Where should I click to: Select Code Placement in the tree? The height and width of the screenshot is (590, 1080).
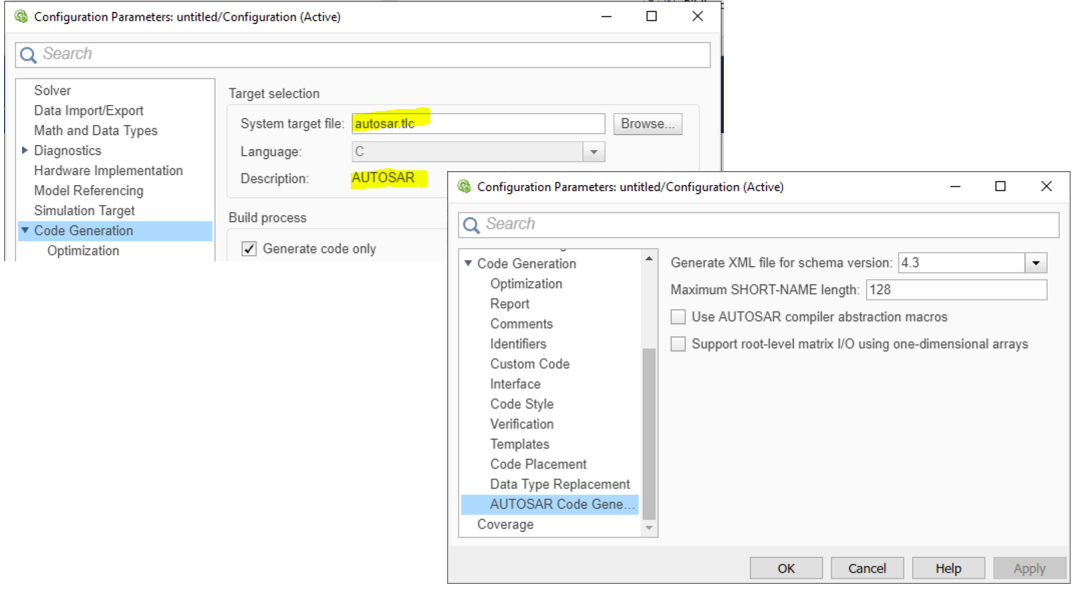pos(538,464)
